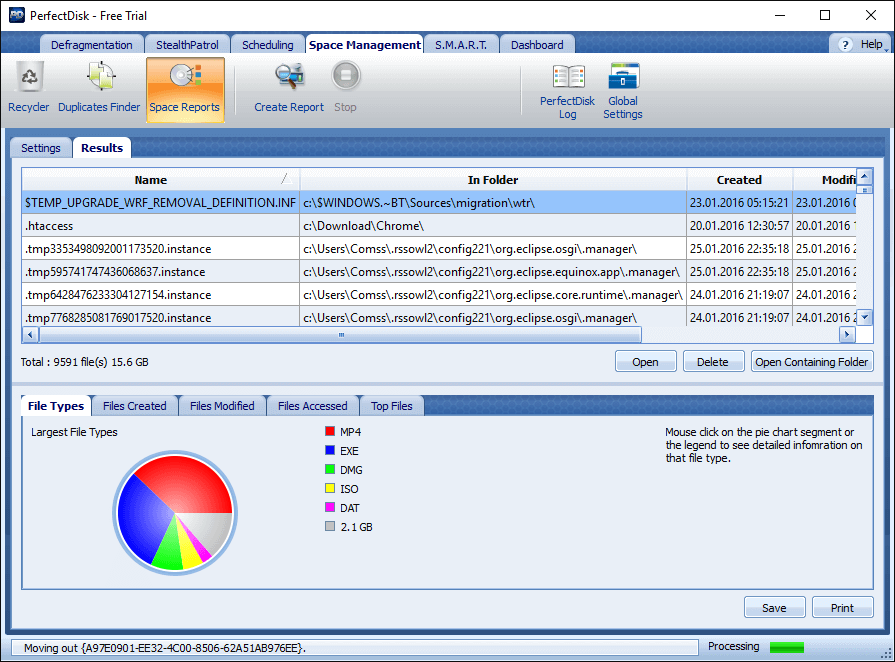Viewport: 895px width, 662px height.
Task: Click the green Processing progress indicator
Action: (787, 647)
